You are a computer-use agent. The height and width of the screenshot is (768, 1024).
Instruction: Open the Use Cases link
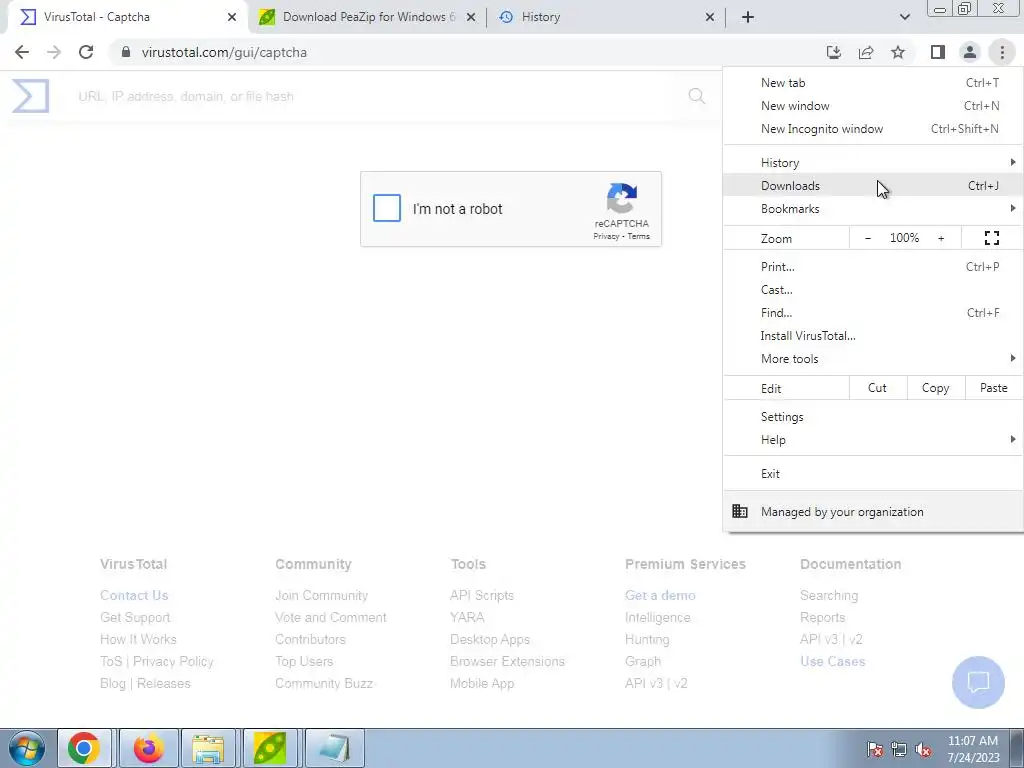coord(833,662)
